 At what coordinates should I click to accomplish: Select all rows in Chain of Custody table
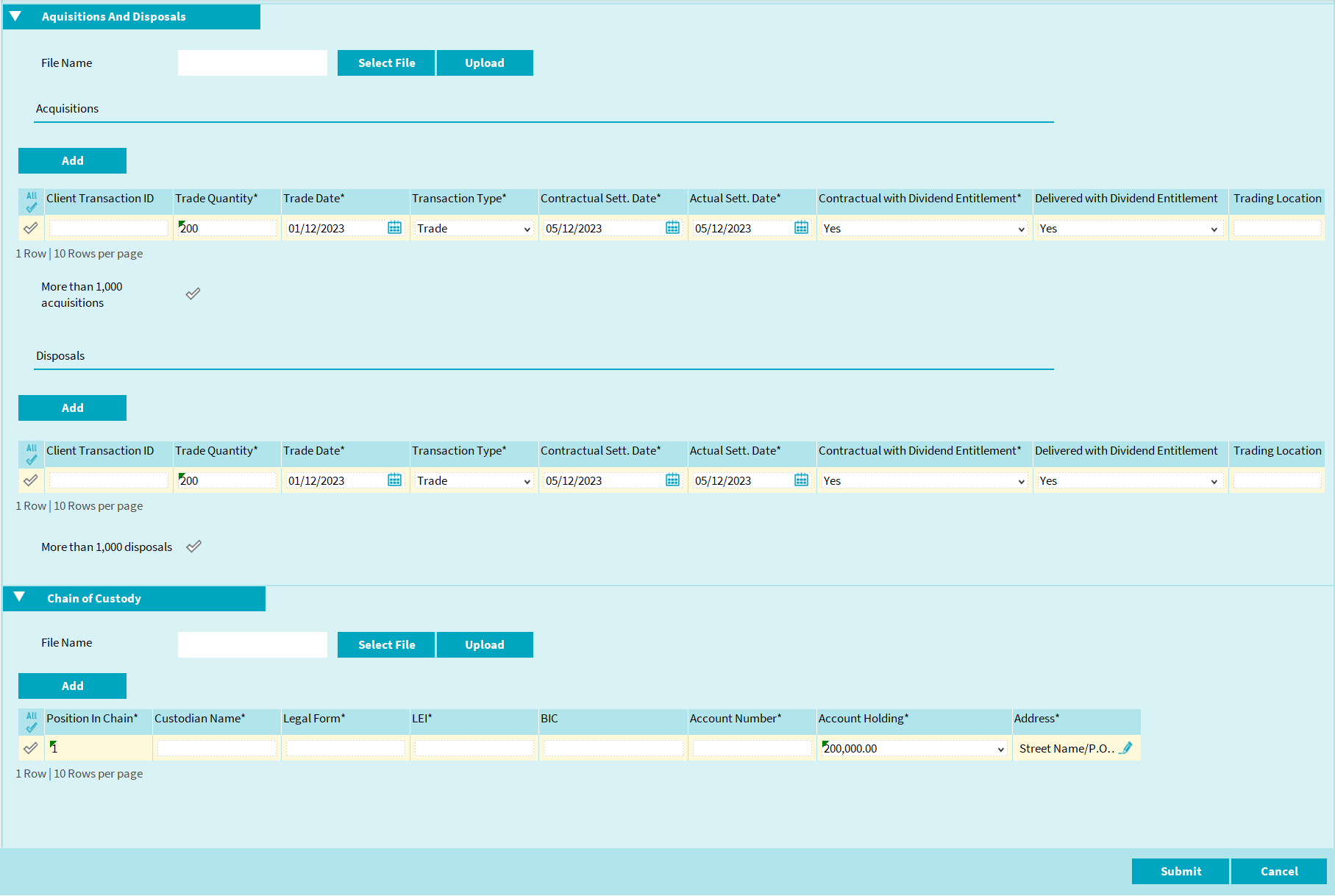(x=31, y=722)
